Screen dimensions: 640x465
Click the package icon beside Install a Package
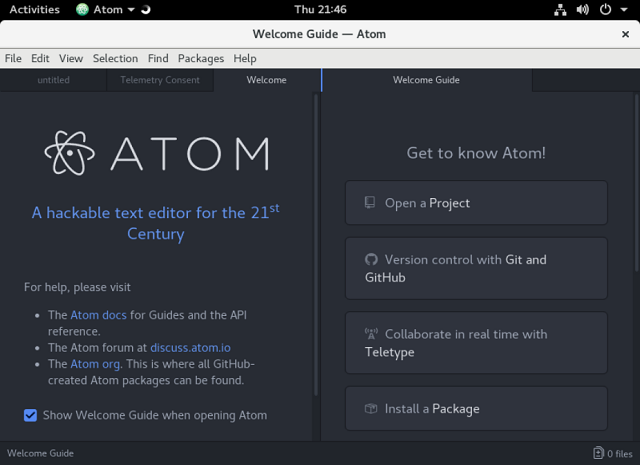[371, 408]
